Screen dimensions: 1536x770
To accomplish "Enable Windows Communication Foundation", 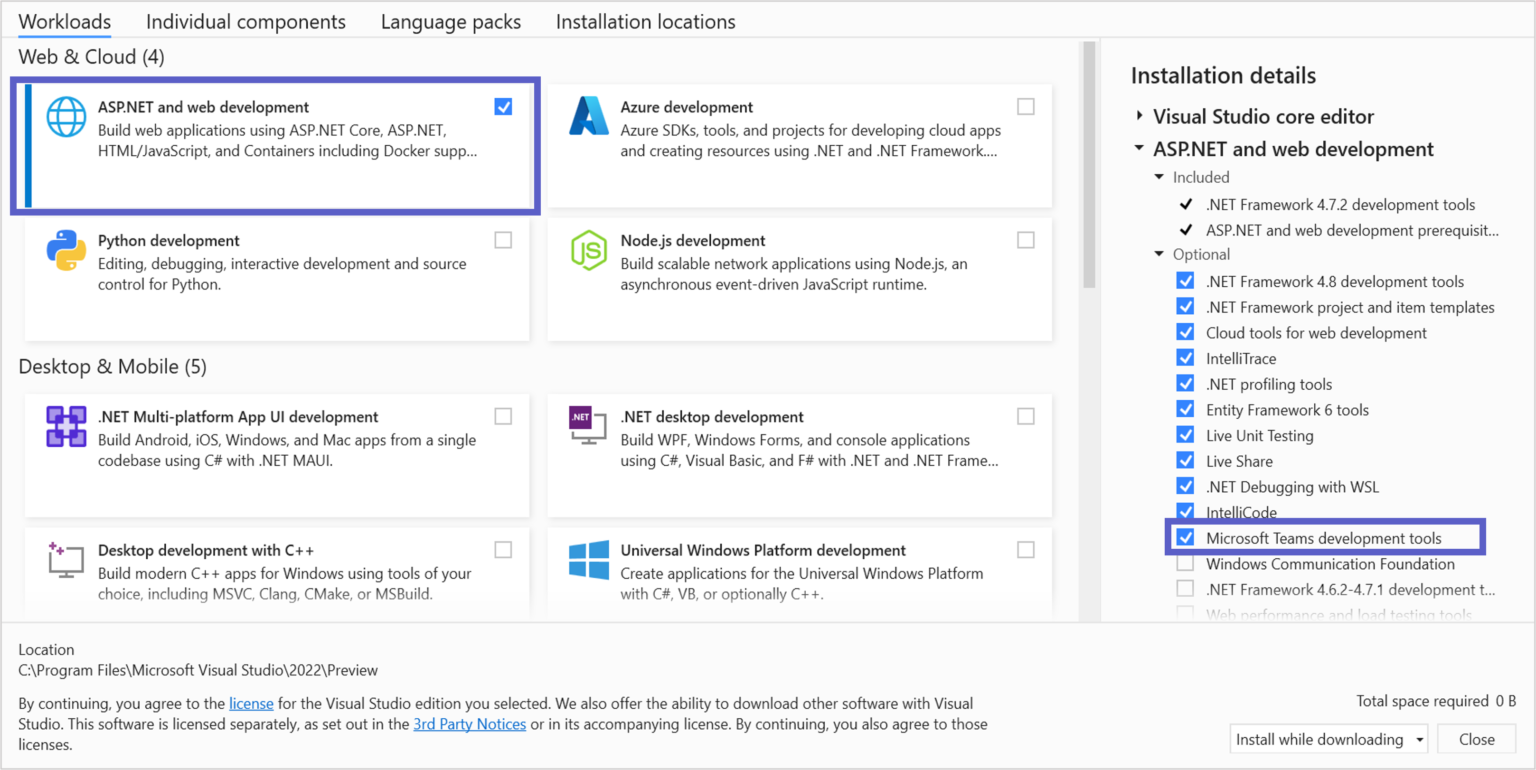I will 1185,563.
